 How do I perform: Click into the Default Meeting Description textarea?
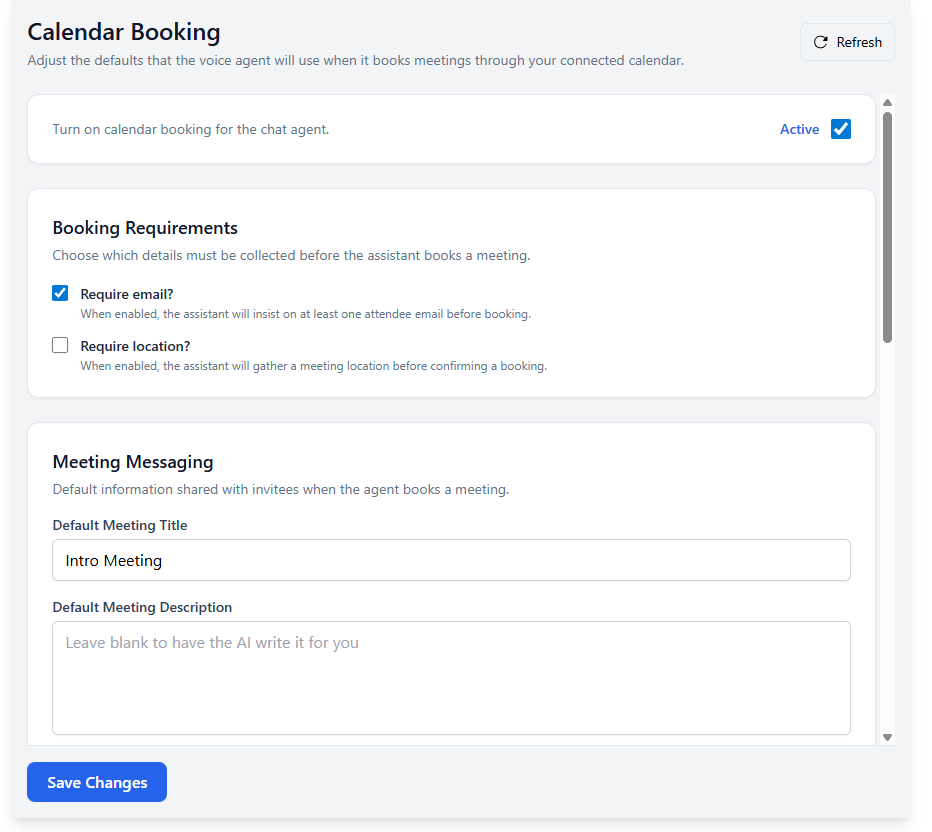coord(451,677)
